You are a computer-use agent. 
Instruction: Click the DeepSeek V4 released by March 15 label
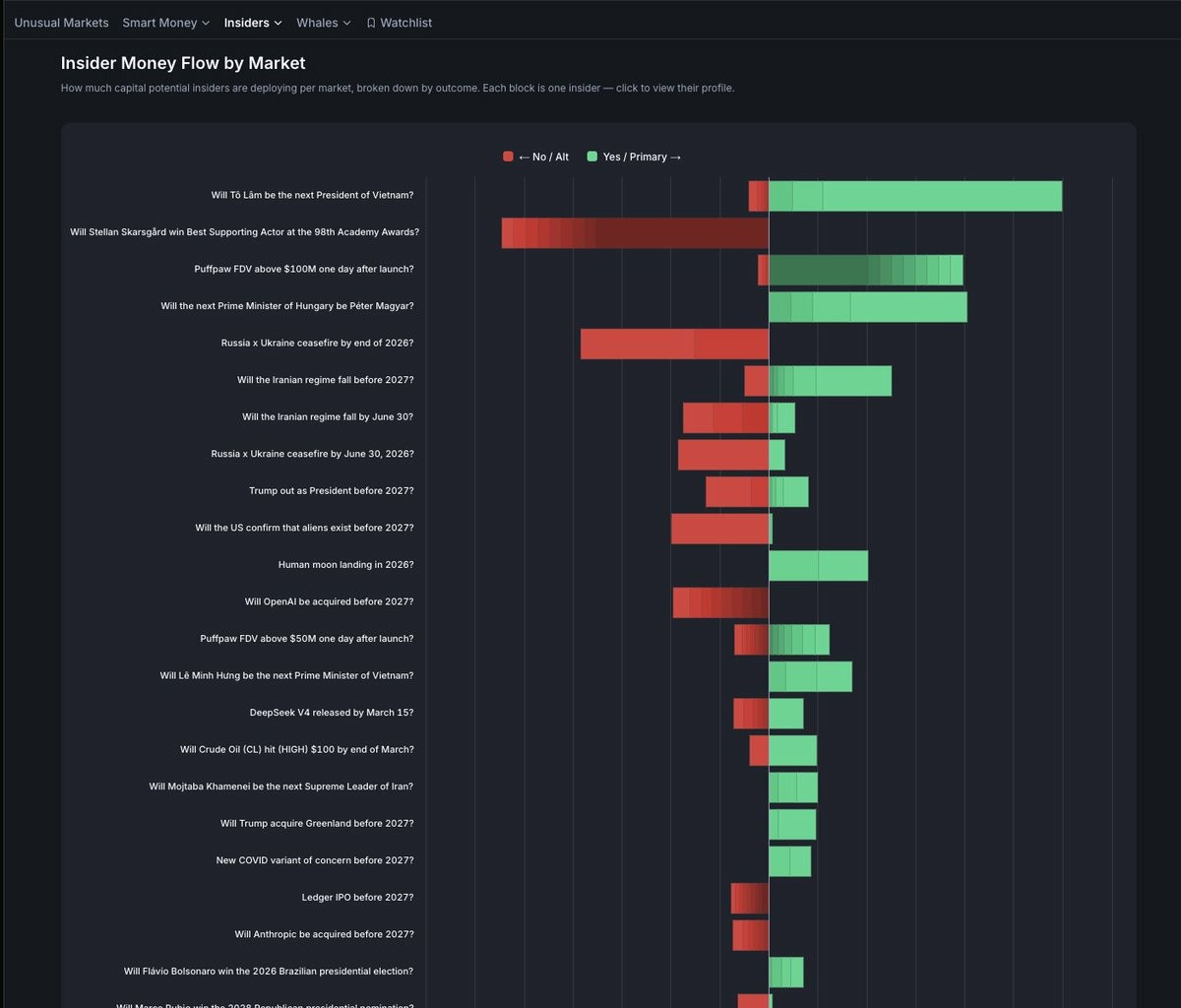tap(332, 713)
